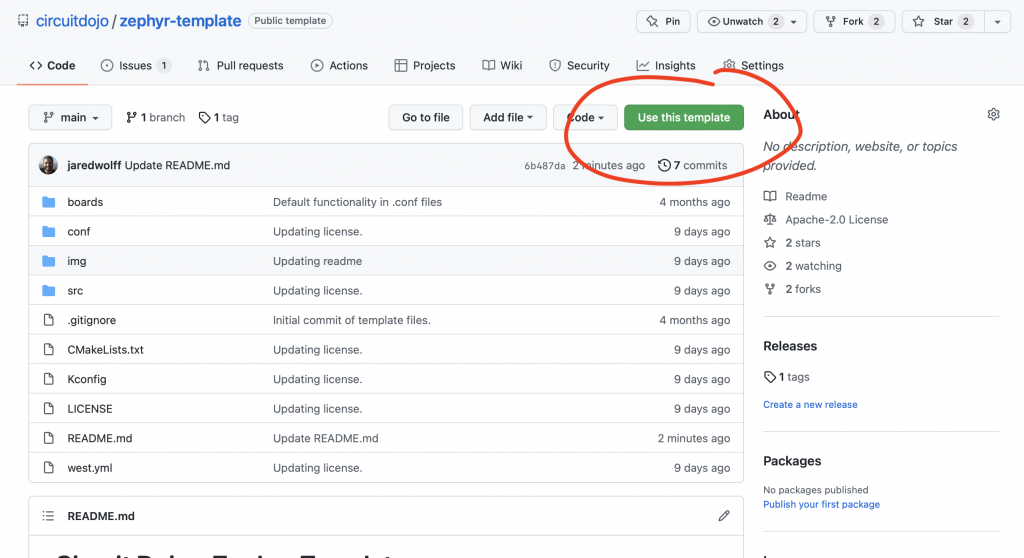Open the Actions tab

[x=339, y=65]
